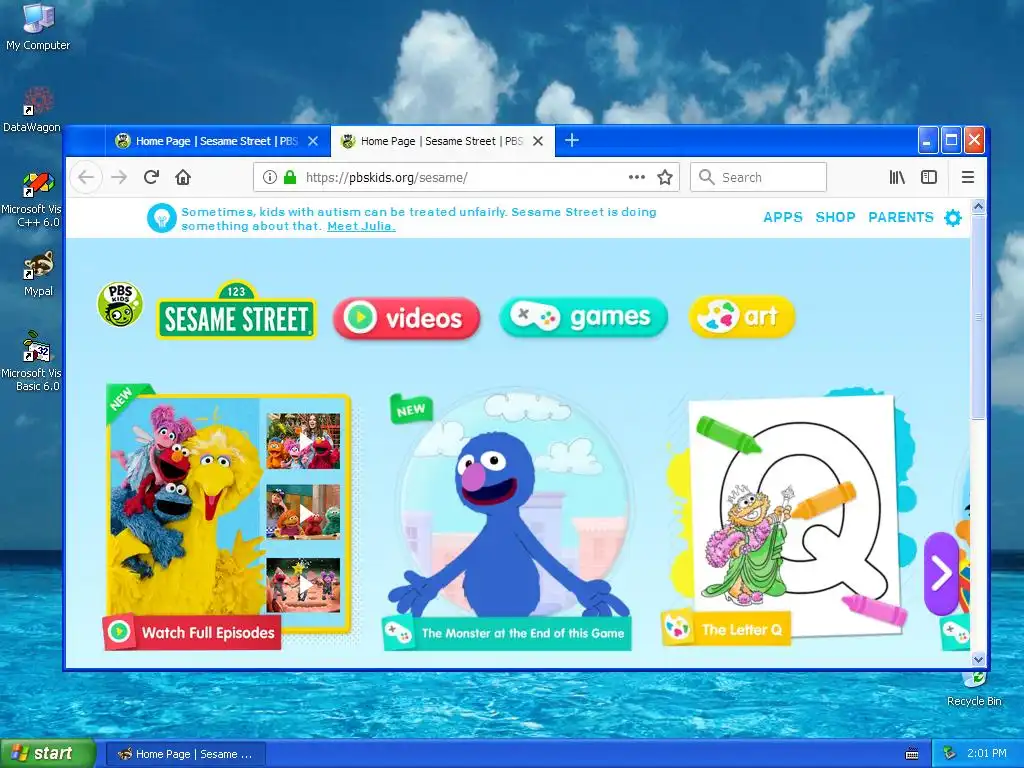This screenshot has width=1024, height=768.
Task: Select Mypal desktop shortcut
Action: [38, 274]
